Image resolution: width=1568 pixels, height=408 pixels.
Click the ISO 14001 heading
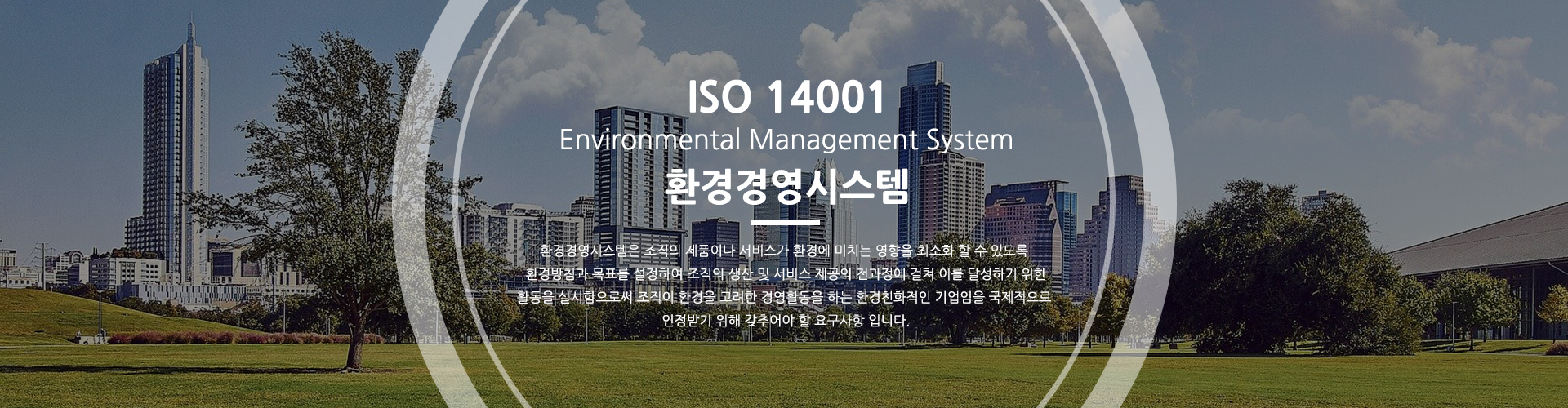tap(786, 98)
